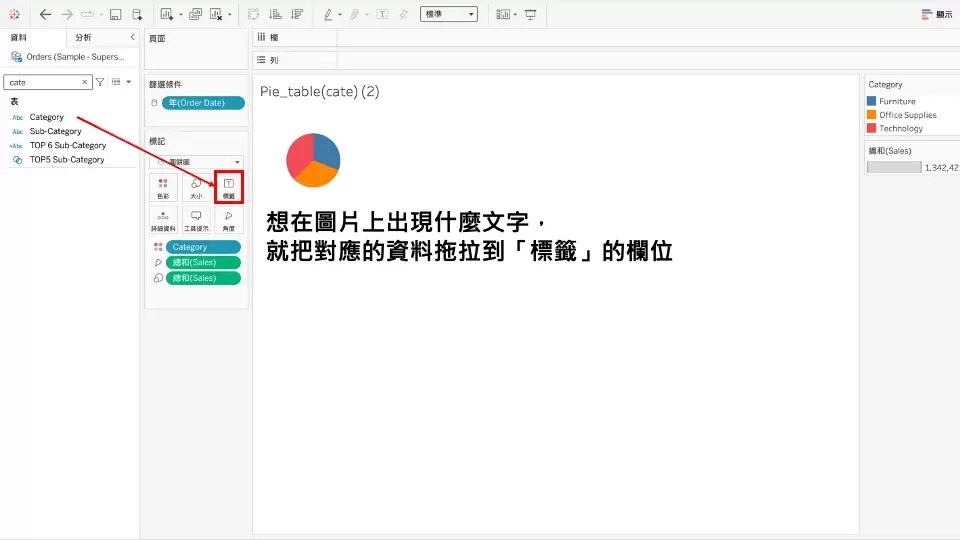Click the sheet title Pie_table(cate) (2)
Screen dimensions: 960x540
[320, 91]
